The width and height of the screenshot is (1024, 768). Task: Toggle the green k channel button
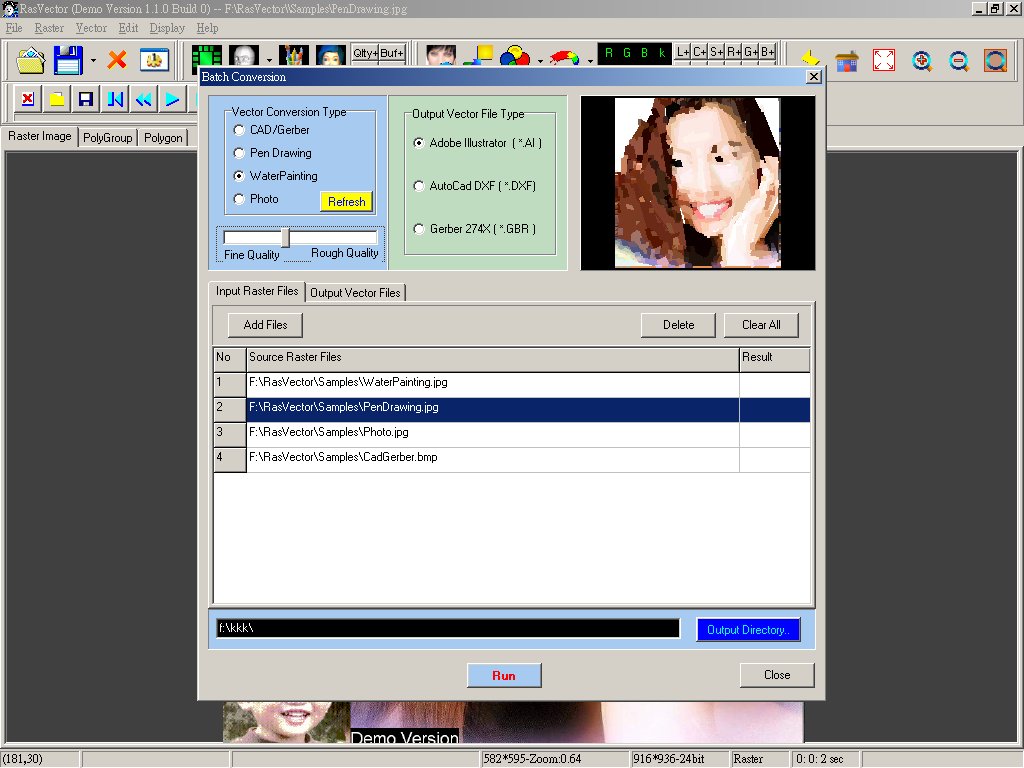[662, 53]
